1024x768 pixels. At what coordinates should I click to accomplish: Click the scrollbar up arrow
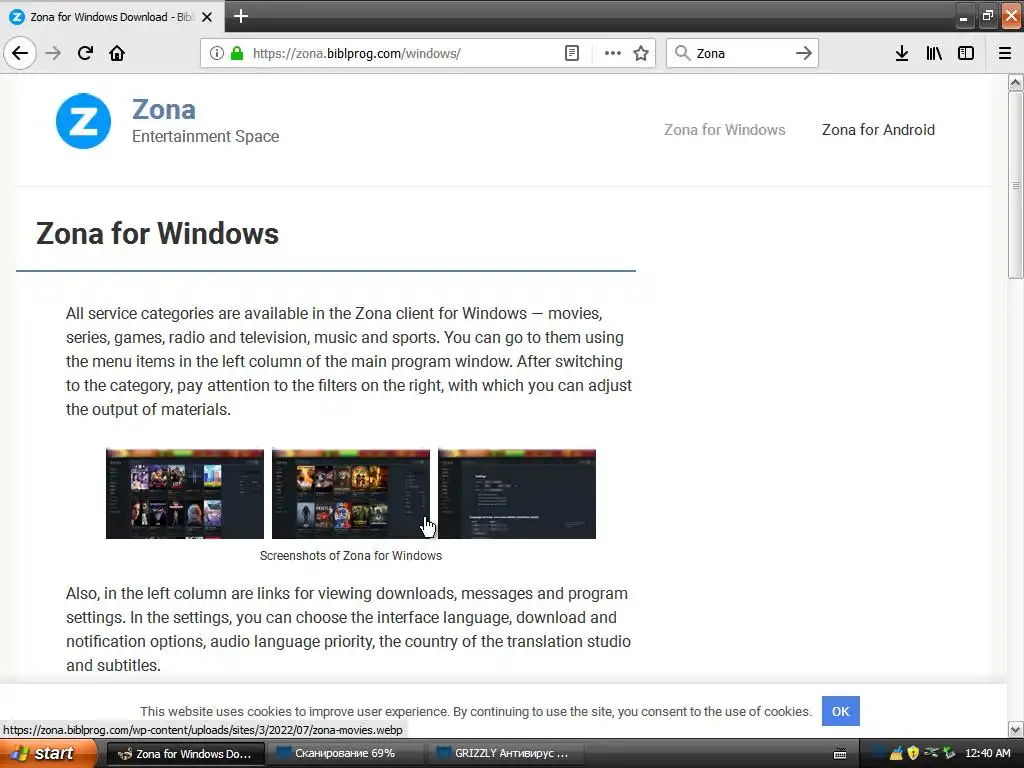coord(1015,82)
